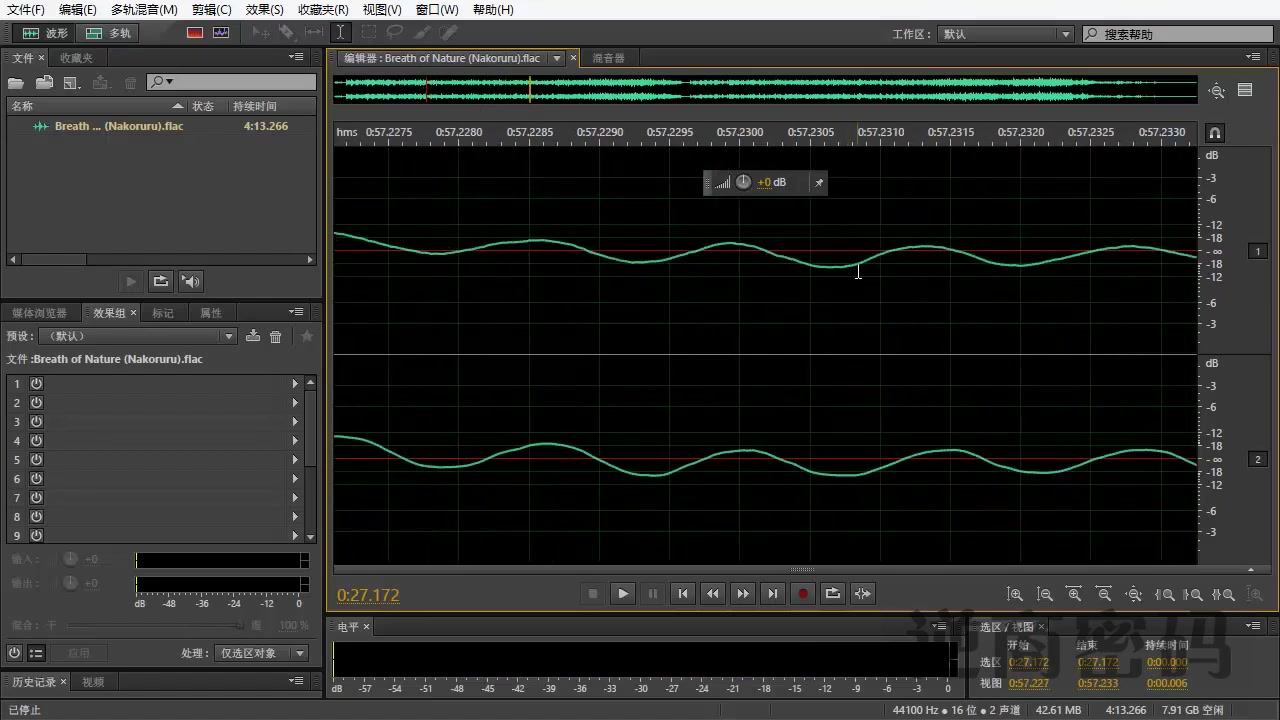Delete effects preset trash icon
Image resolution: width=1280 pixels, height=720 pixels.
point(276,336)
